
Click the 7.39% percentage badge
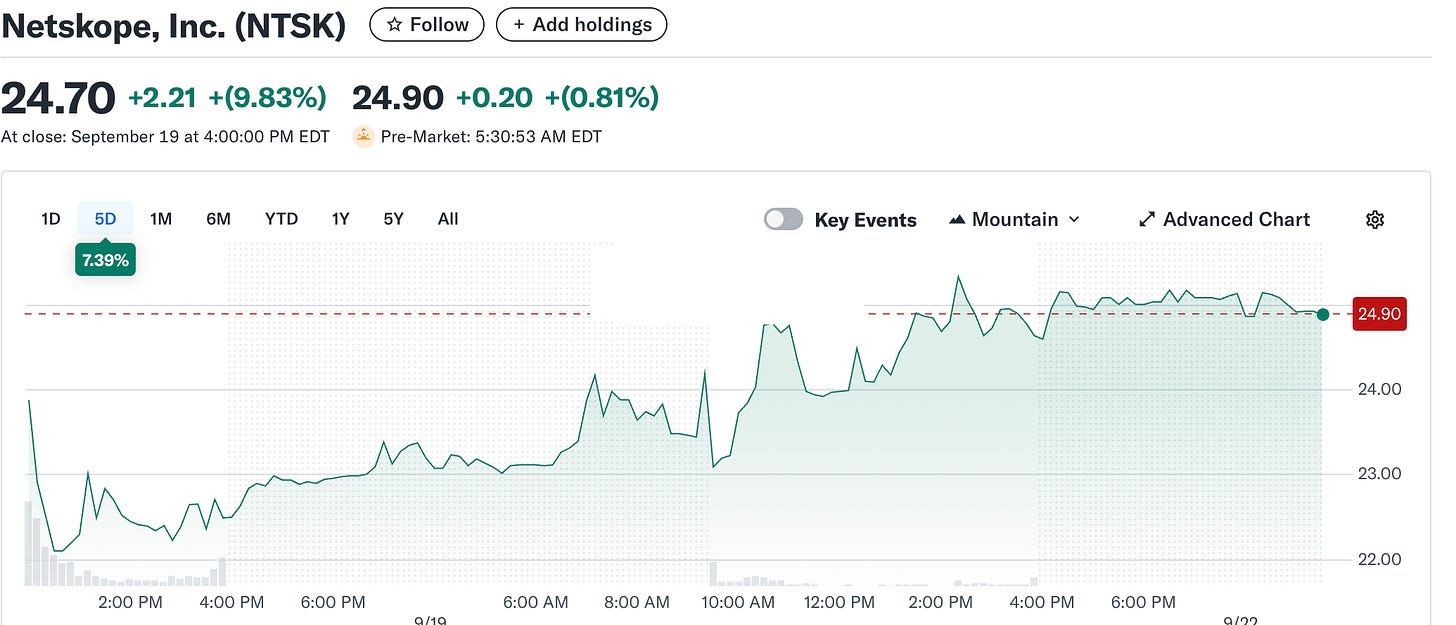tap(105, 260)
